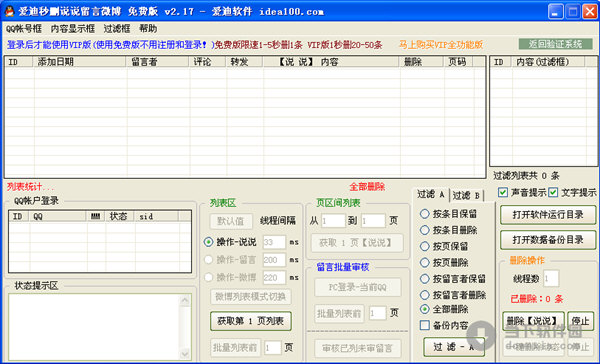Click the 到 end page input field
The height and width of the screenshot is (364, 600).
373,221
